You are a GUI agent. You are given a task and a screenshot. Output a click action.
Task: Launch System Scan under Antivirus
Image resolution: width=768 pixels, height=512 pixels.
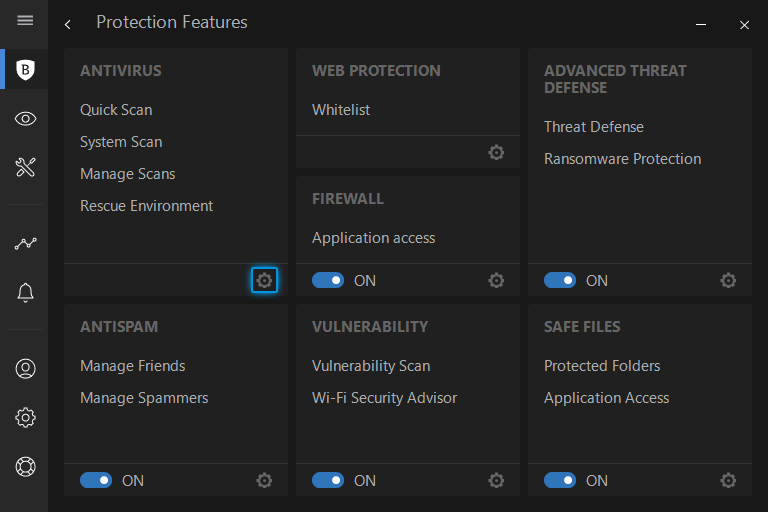tap(121, 142)
